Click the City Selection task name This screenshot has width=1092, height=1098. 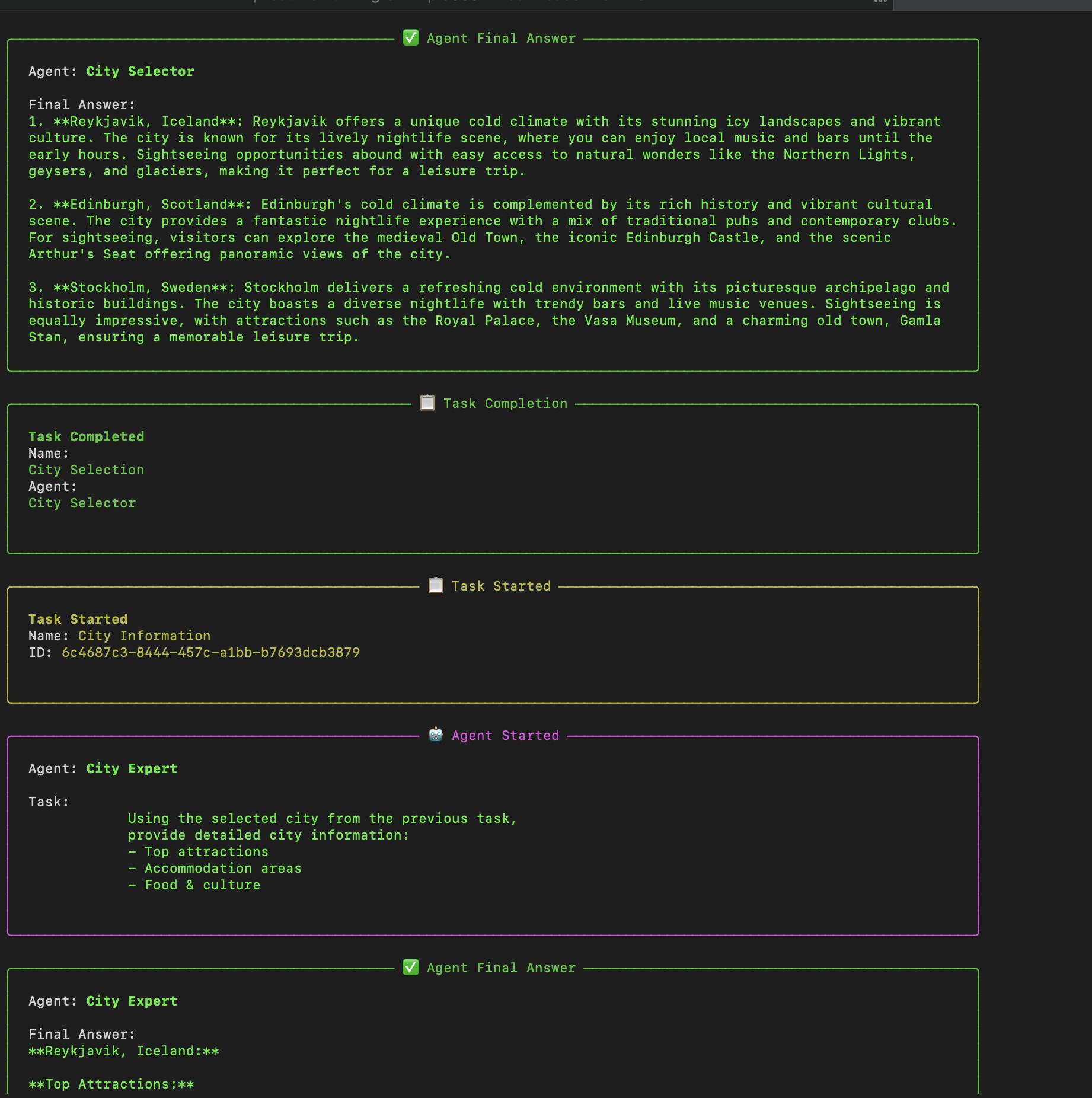tap(87, 470)
